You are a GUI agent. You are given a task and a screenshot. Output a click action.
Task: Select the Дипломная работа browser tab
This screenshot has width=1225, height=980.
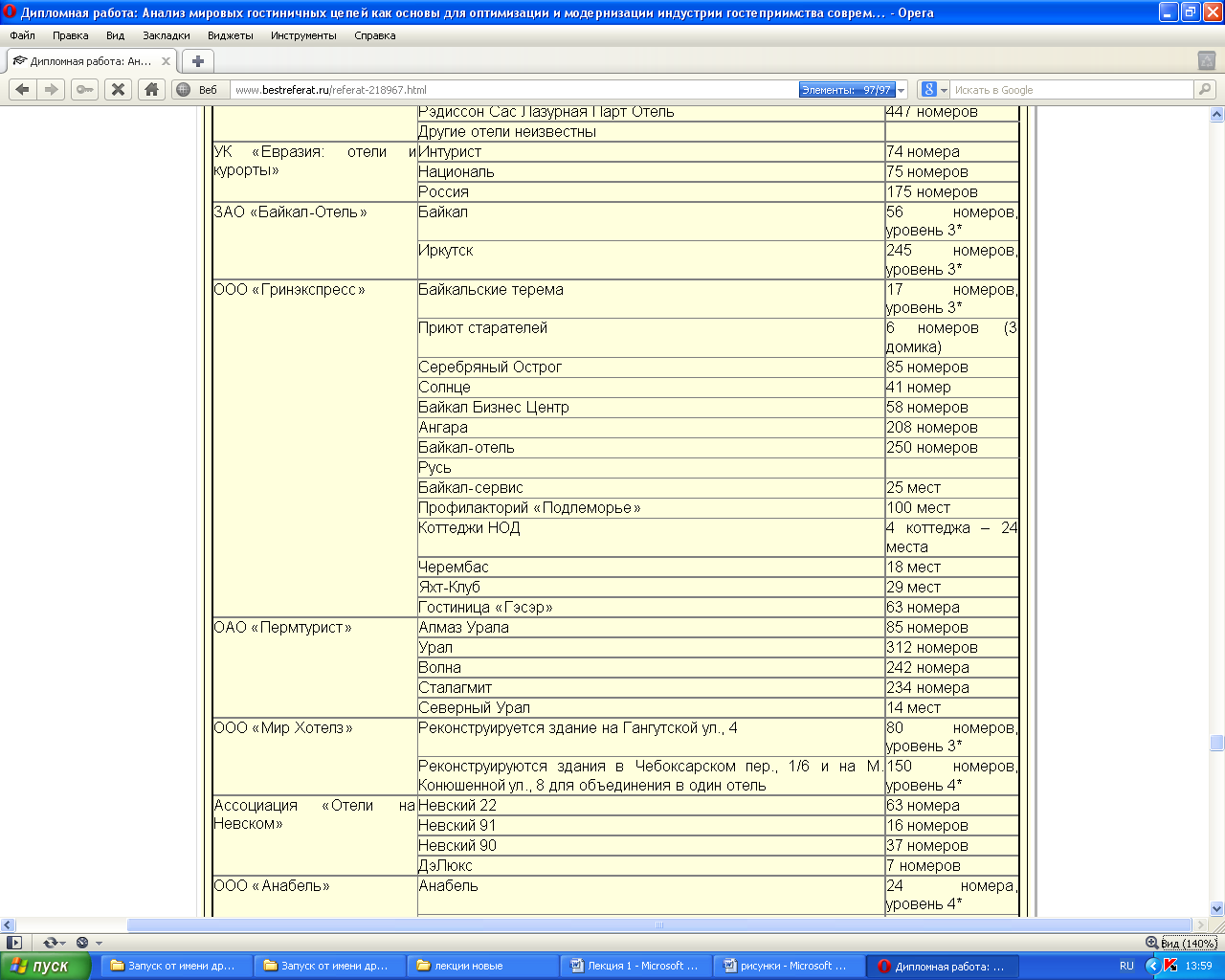[91, 61]
